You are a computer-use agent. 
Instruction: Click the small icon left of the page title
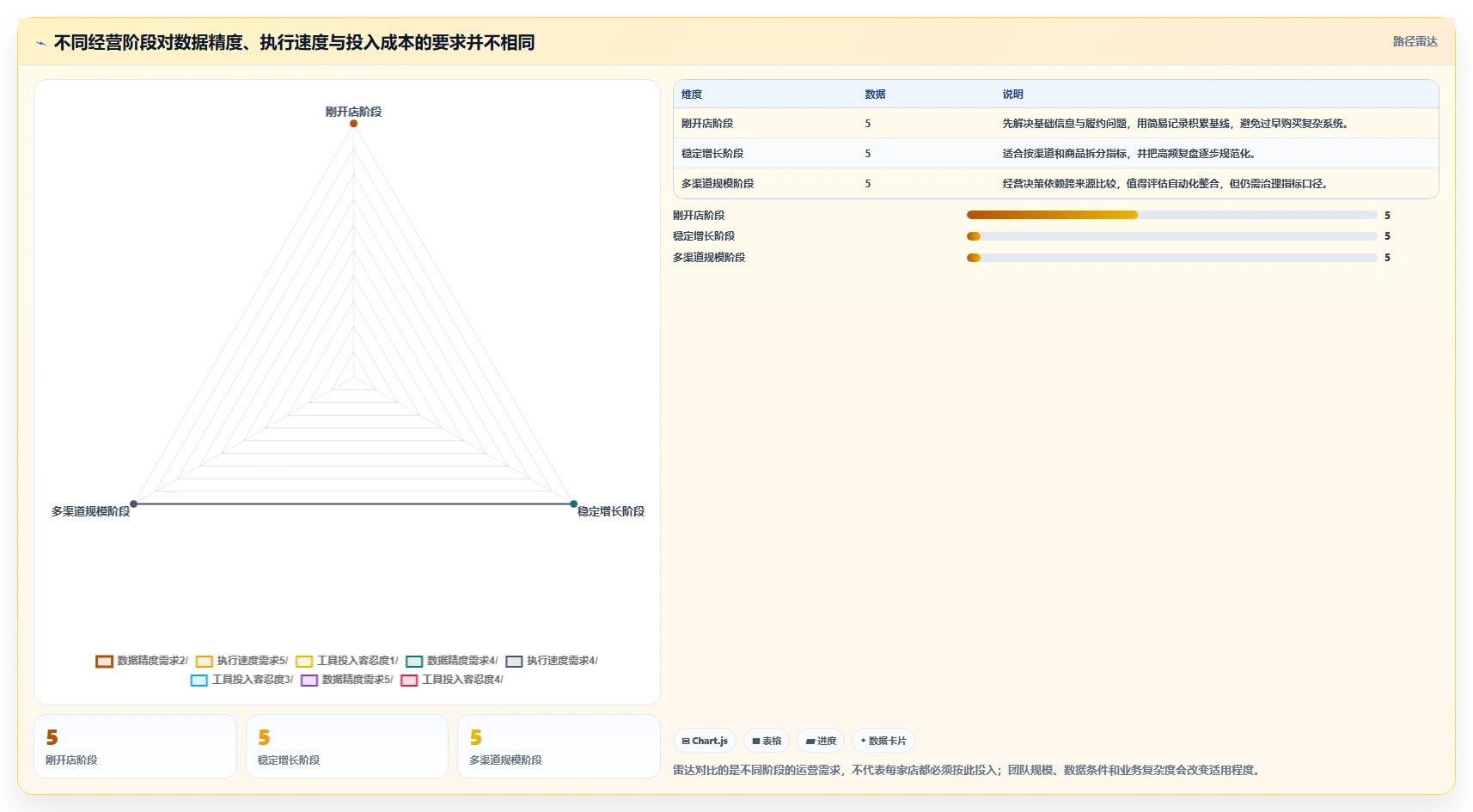(40, 43)
